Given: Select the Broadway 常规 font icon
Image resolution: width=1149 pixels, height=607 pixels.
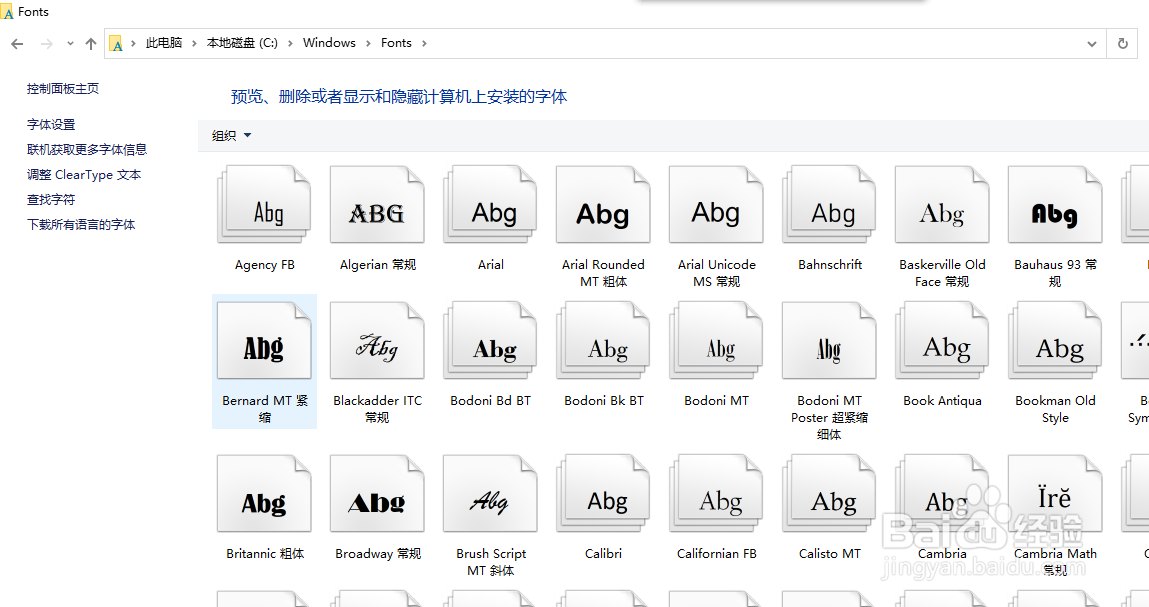Looking at the screenshot, I should tap(377, 494).
